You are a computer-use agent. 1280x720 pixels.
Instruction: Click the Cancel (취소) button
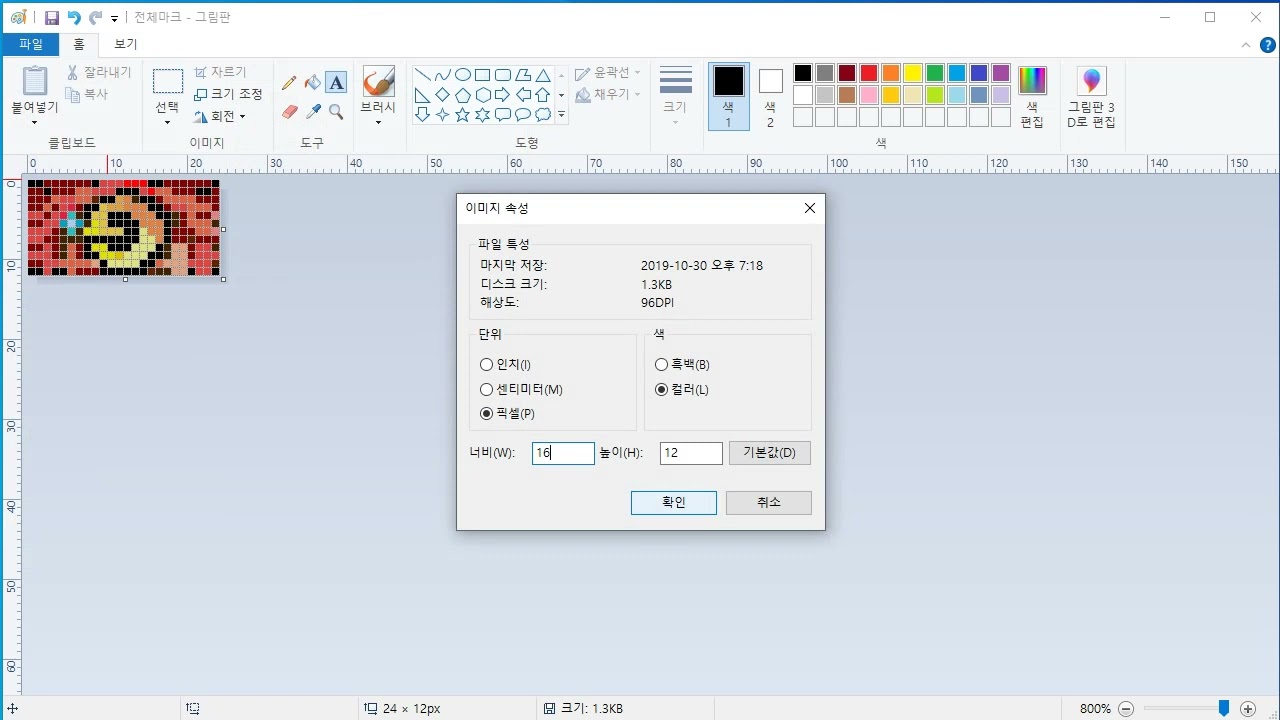[x=769, y=502]
